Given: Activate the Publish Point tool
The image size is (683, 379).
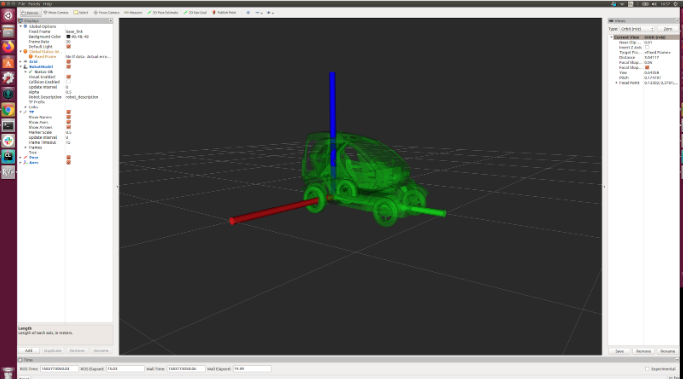Looking at the screenshot, I should pyautogui.click(x=224, y=13).
